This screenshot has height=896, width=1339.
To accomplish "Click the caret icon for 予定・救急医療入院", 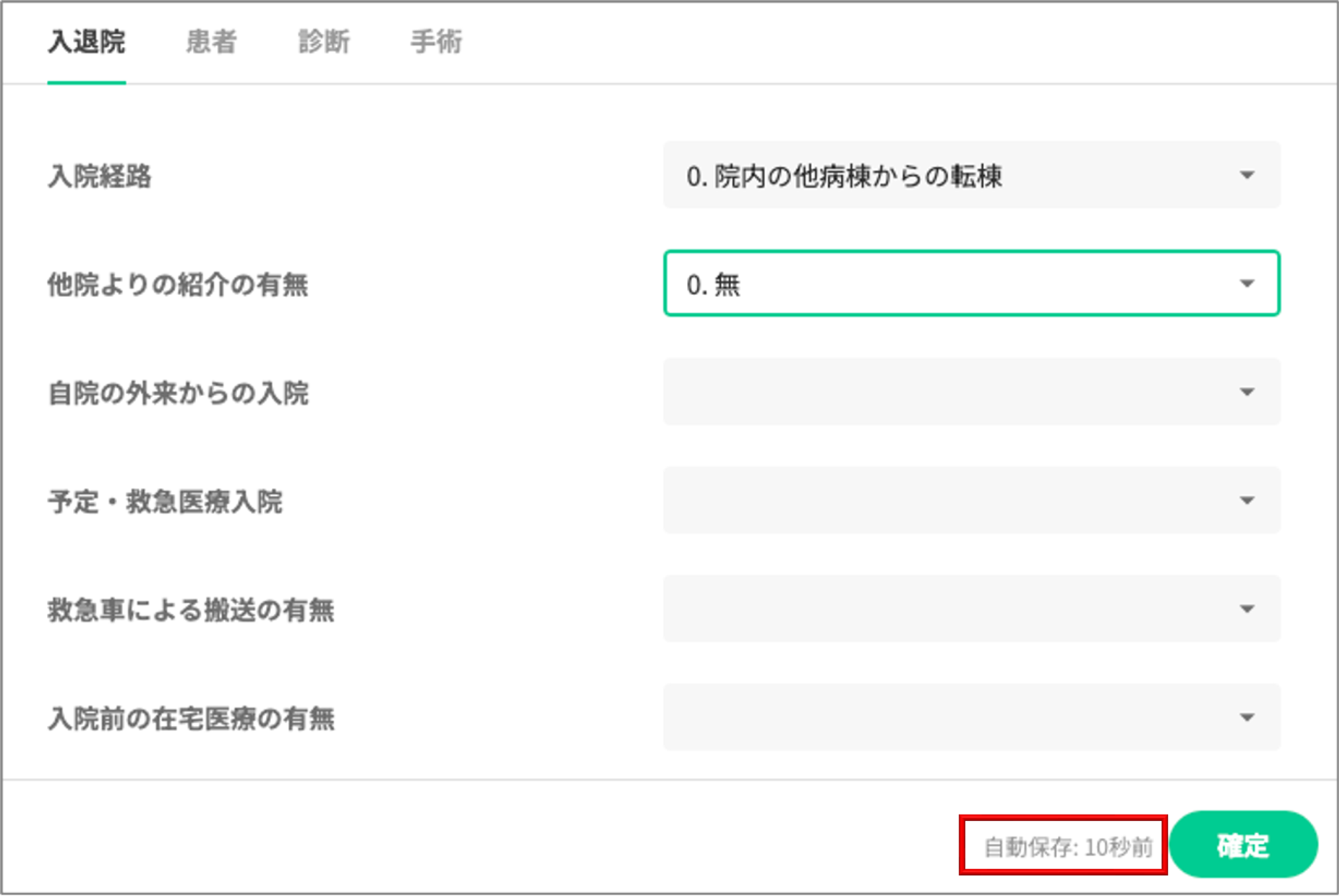I will [1247, 501].
